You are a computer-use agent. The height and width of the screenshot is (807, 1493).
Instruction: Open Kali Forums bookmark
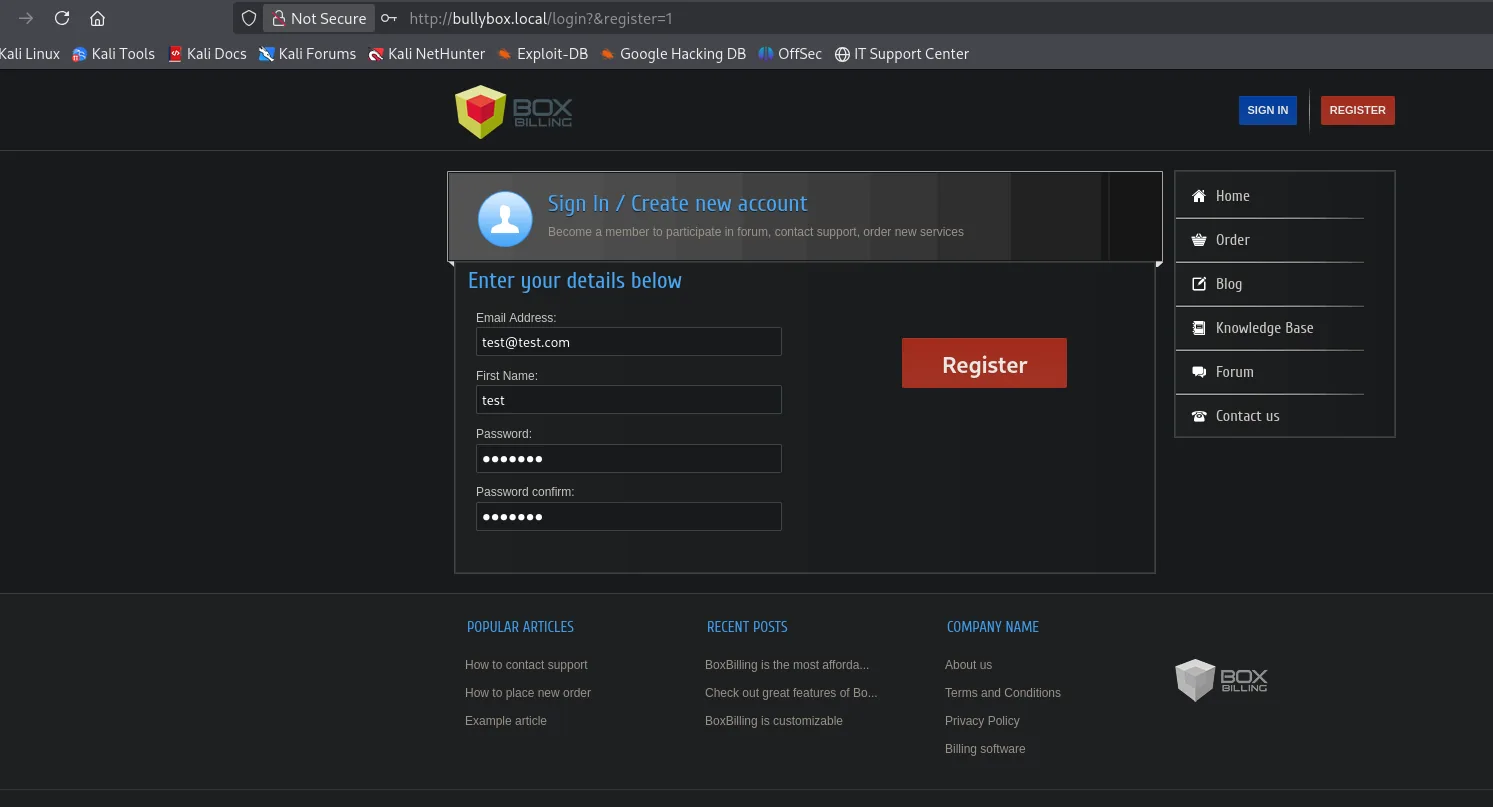307,54
